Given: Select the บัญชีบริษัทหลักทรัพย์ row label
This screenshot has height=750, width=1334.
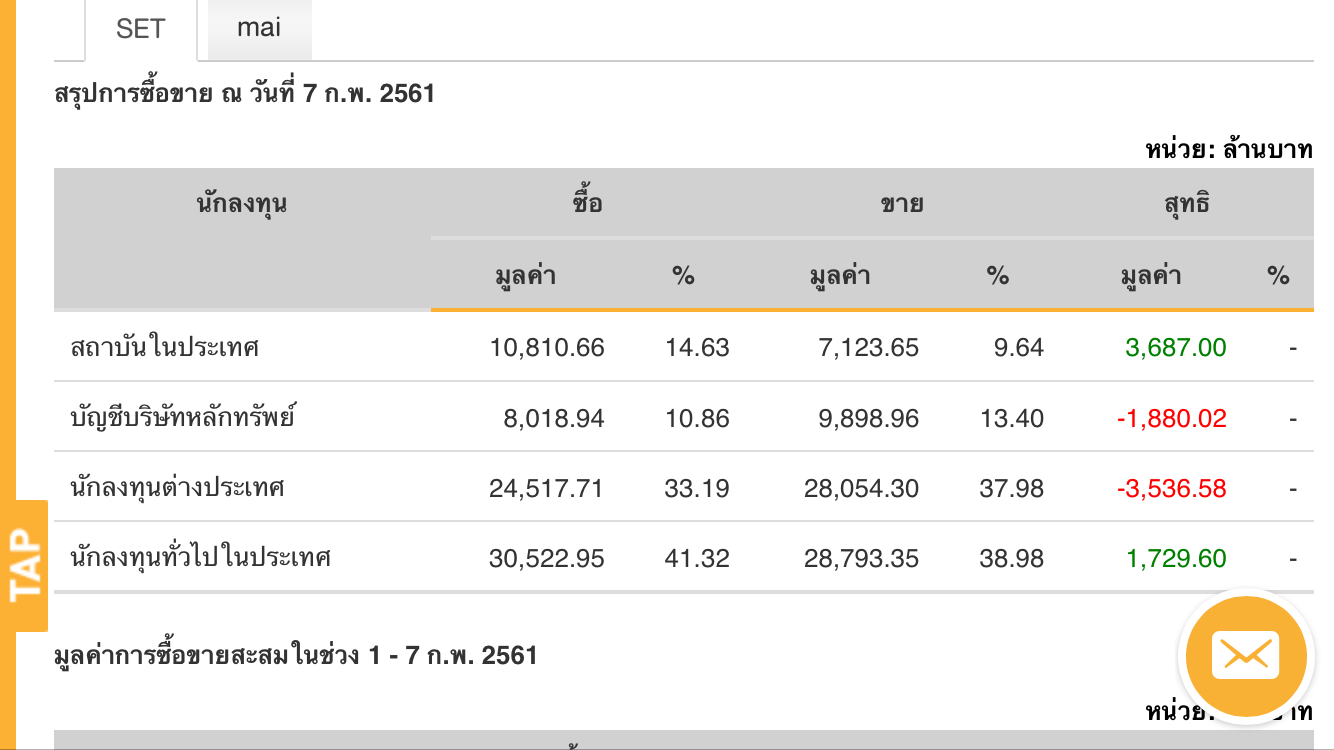Looking at the screenshot, I should [x=183, y=418].
